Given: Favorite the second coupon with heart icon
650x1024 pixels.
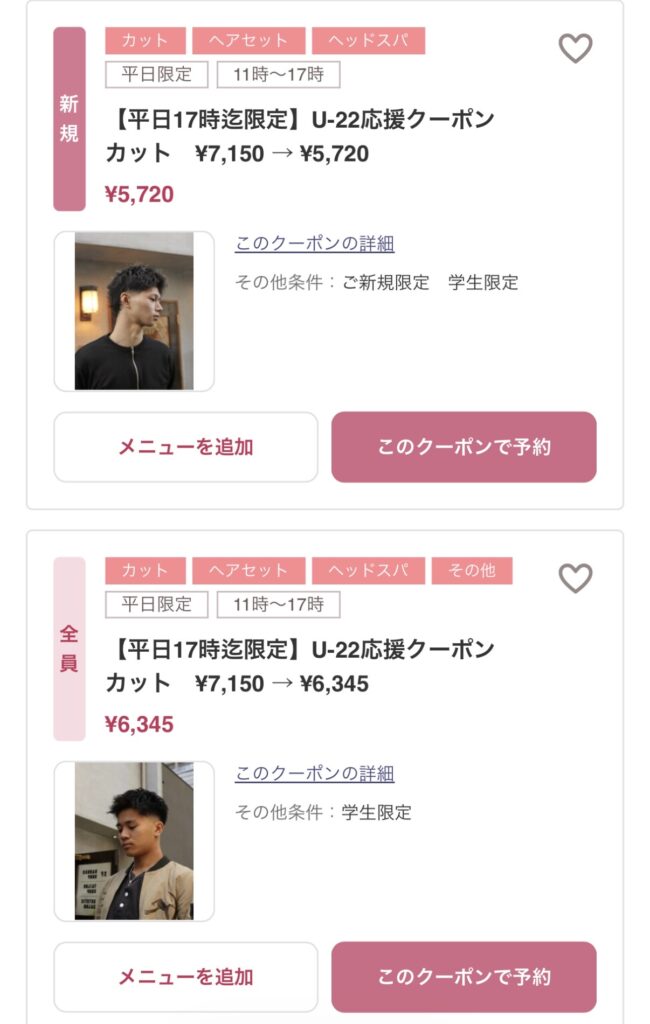Looking at the screenshot, I should coord(575,578).
